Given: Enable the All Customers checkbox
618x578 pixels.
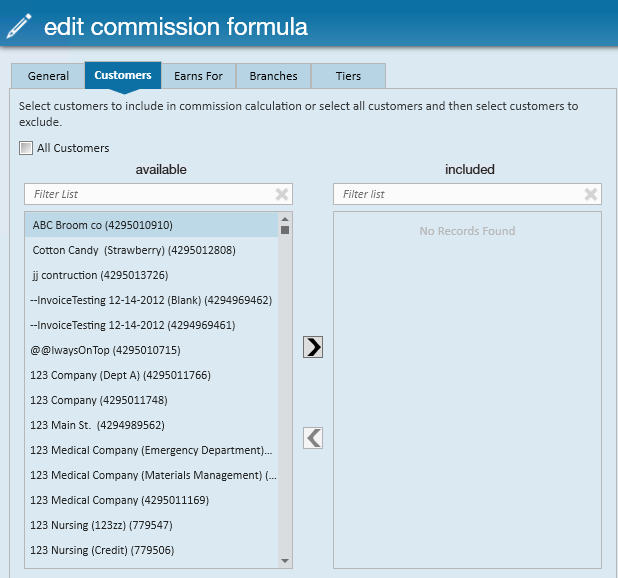Looking at the screenshot, I should (x=26, y=148).
